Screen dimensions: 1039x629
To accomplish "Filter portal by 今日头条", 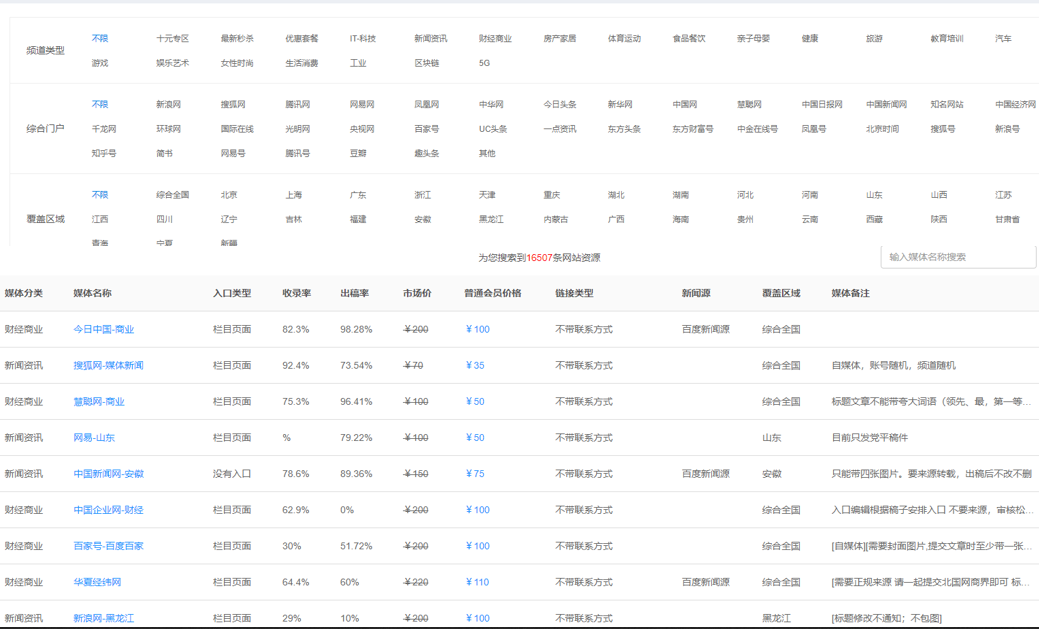I will 559,104.
